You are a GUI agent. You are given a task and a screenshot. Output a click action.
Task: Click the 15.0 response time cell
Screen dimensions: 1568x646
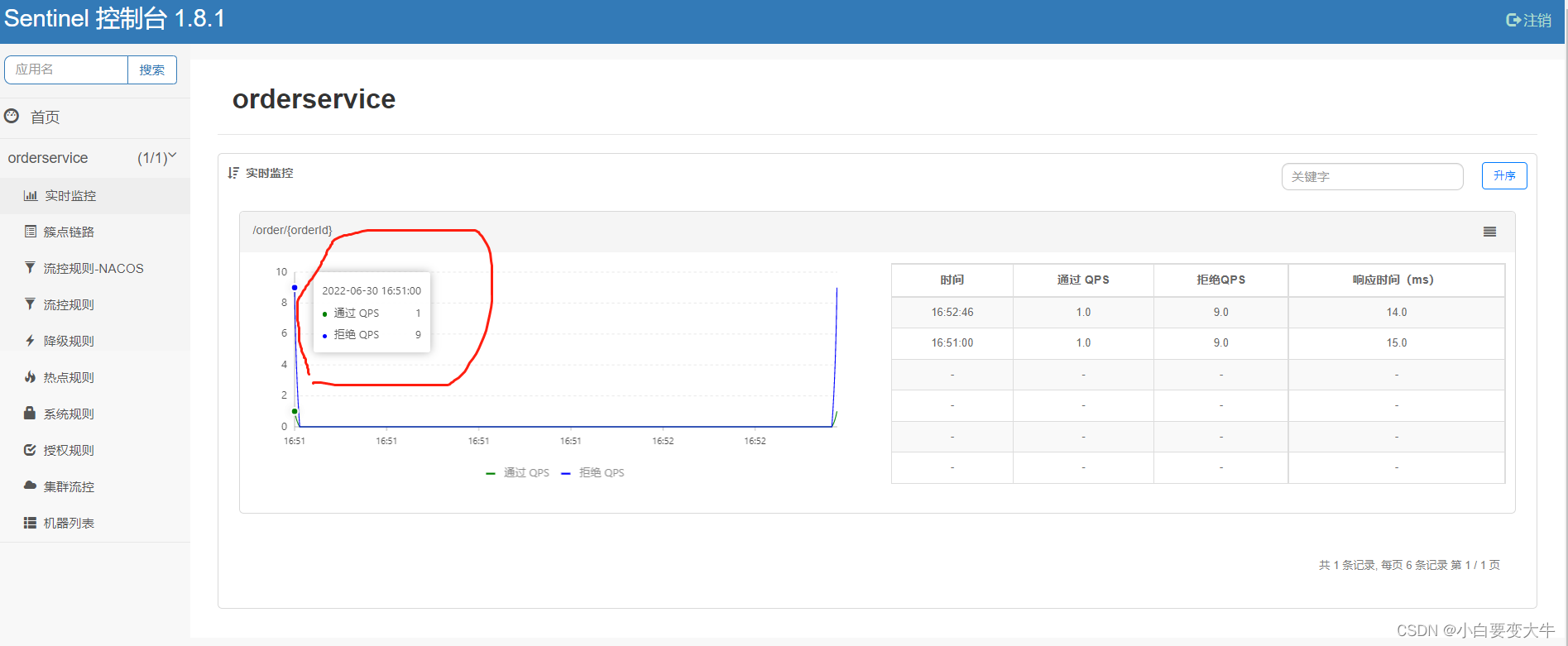(1397, 343)
